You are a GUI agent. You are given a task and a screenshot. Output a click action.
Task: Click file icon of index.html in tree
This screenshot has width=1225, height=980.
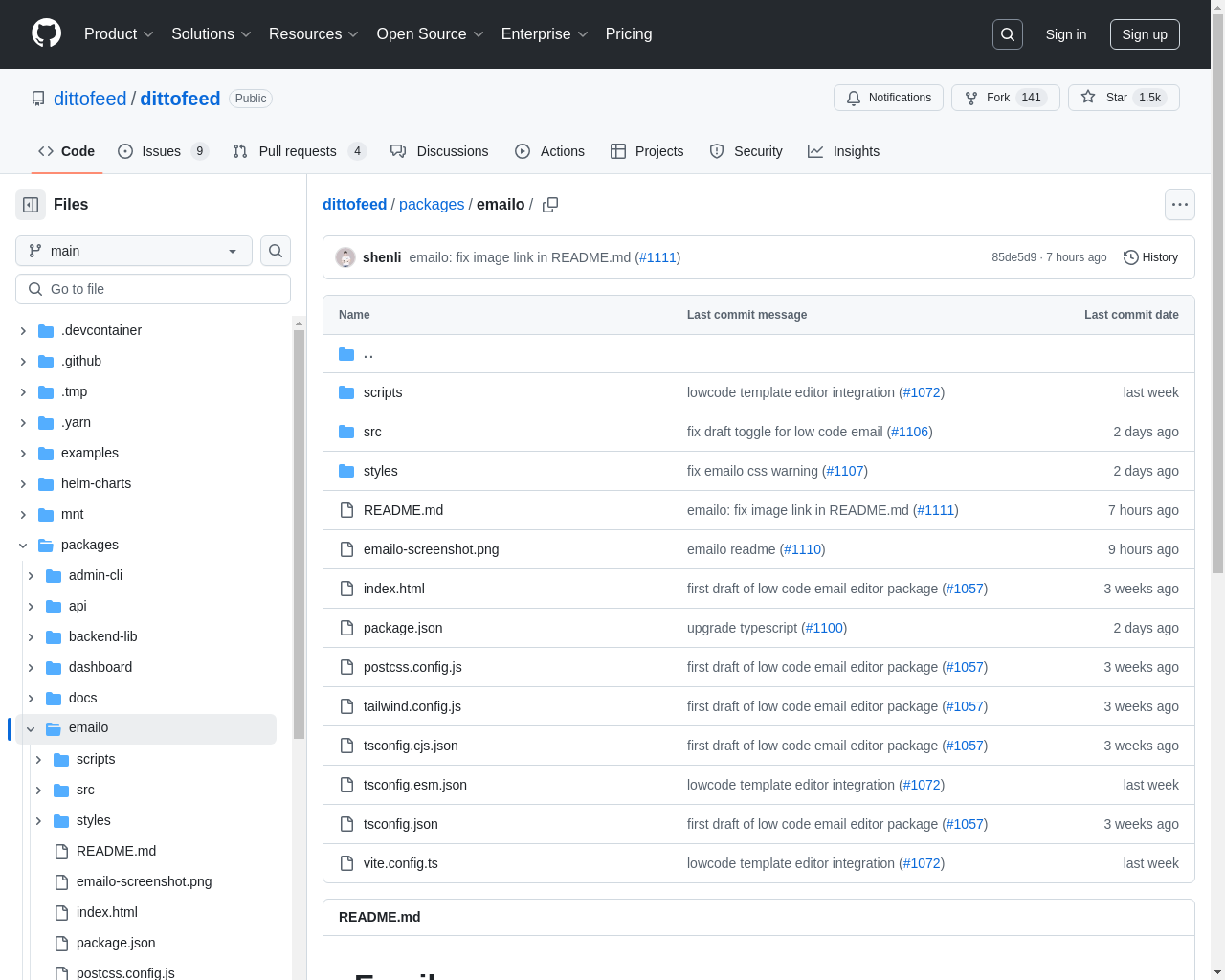tap(61, 912)
